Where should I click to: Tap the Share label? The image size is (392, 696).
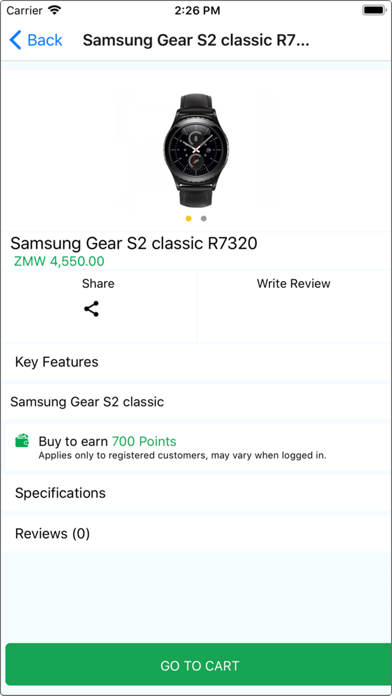(x=98, y=284)
